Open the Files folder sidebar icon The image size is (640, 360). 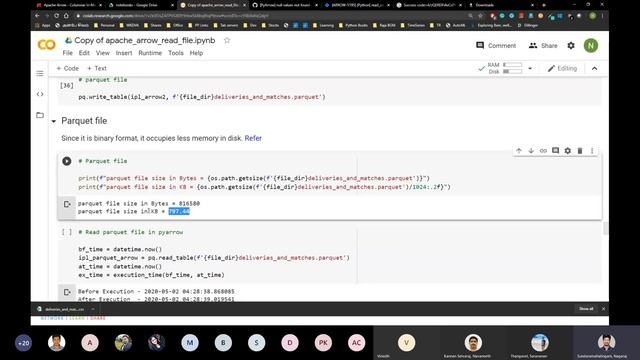pyautogui.click(x=40, y=115)
